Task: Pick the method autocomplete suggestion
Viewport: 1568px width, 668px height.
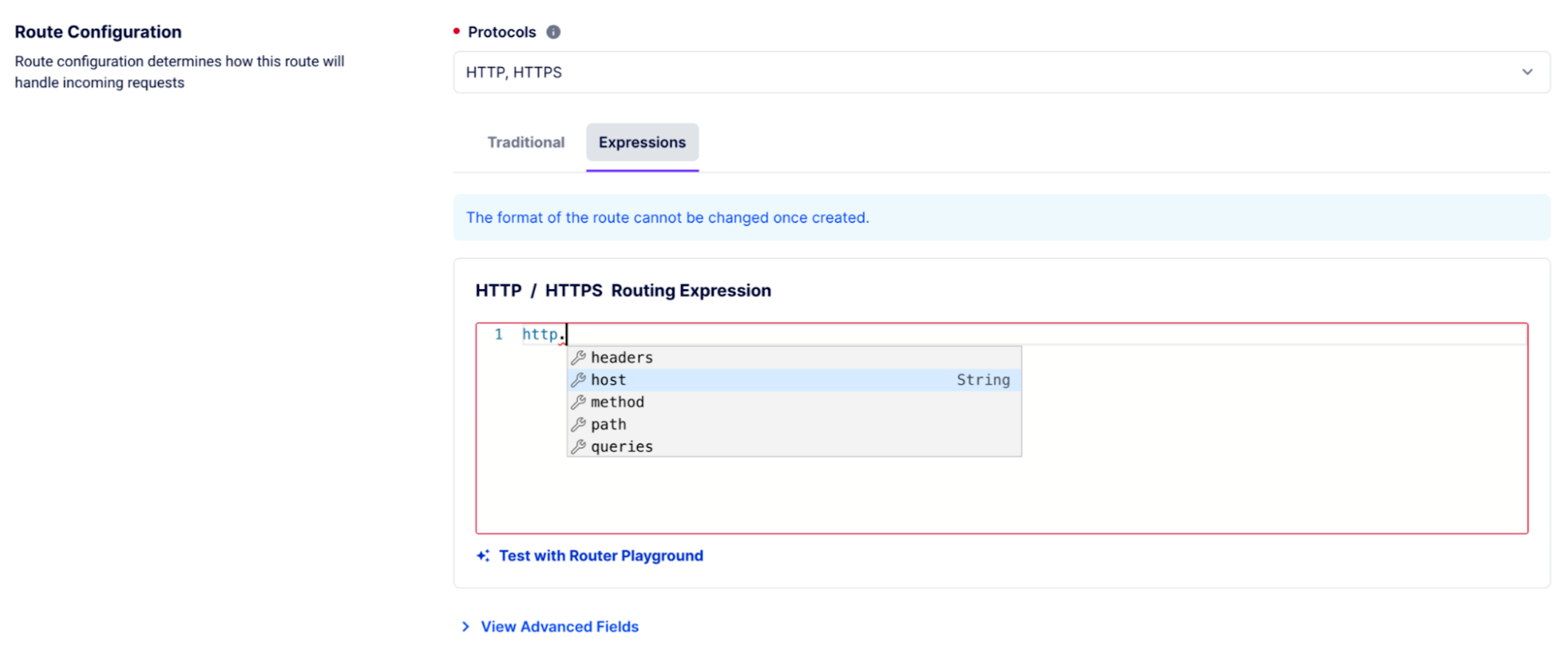Action: click(x=617, y=402)
